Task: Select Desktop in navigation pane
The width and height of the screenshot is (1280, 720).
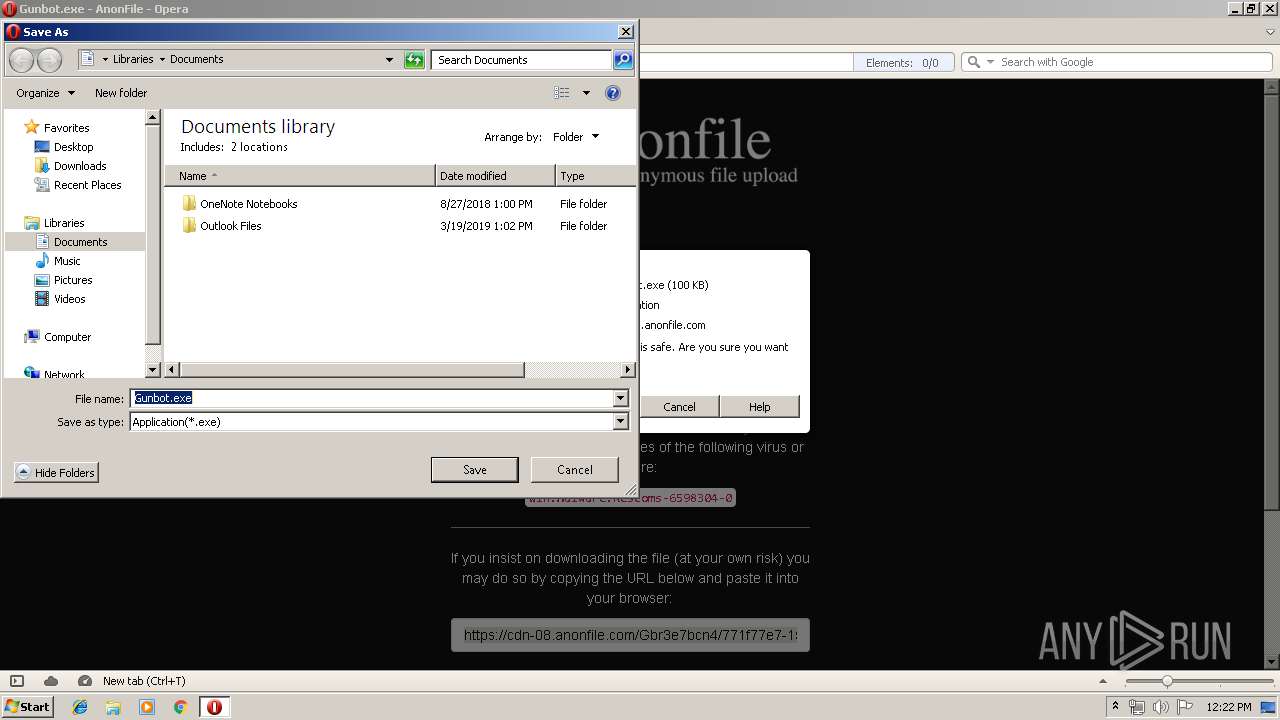Action: click(73, 147)
